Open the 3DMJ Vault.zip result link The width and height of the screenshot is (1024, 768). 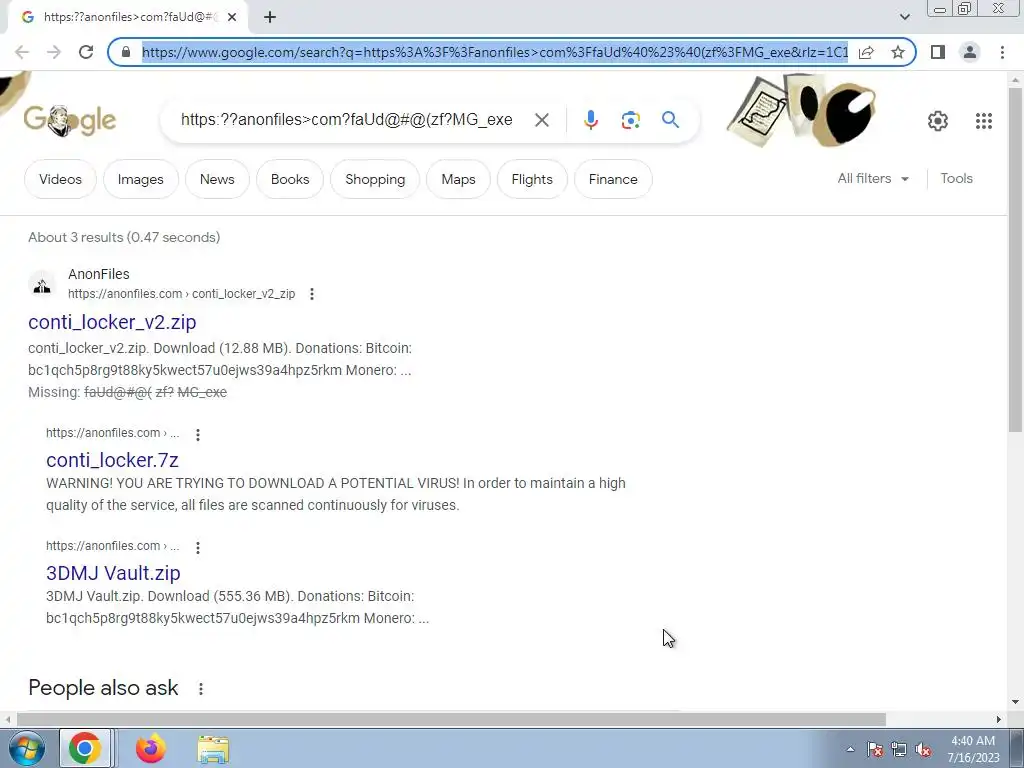[x=113, y=573]
